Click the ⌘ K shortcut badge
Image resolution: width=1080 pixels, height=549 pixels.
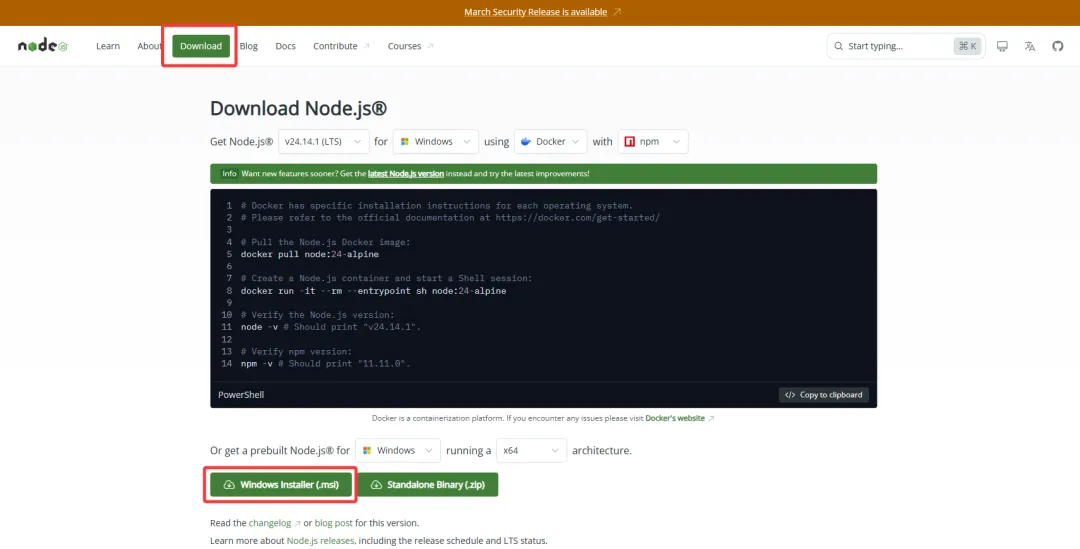[967, 46]
